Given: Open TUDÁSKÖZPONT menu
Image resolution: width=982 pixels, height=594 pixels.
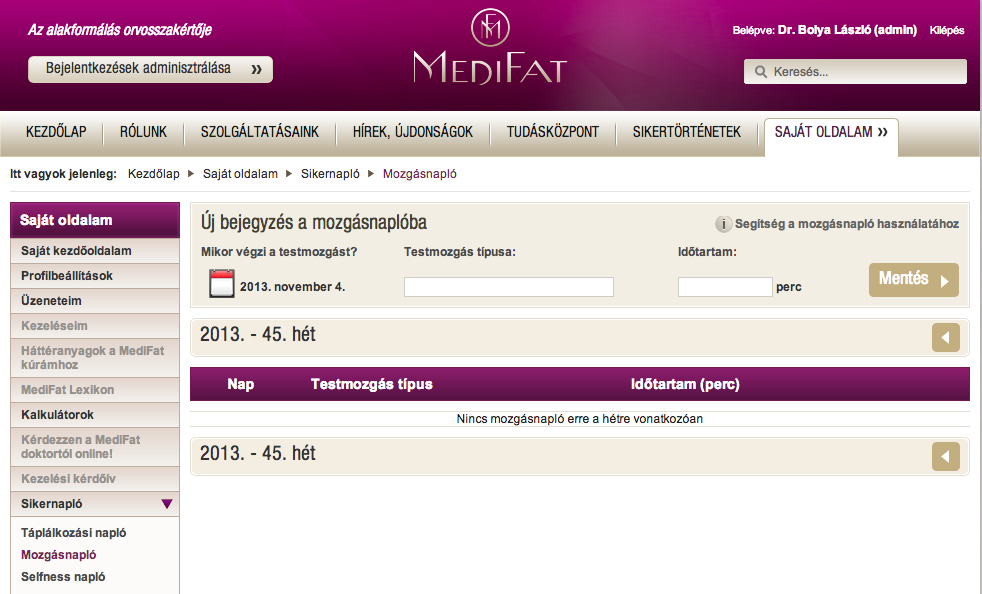Looking at the screenshot, I should point(553,132).
